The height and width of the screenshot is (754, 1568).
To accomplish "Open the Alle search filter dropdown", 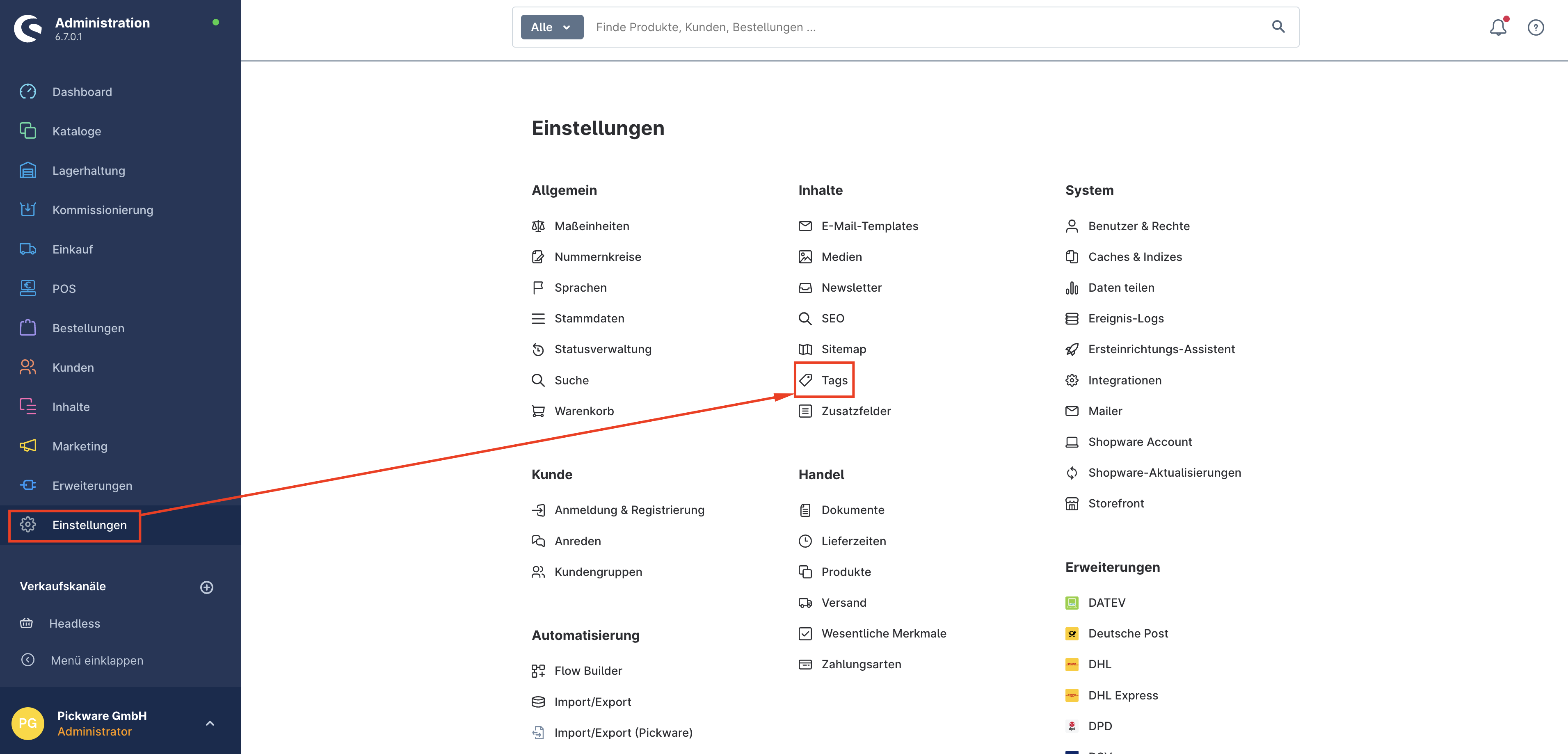I will (551, 27).
